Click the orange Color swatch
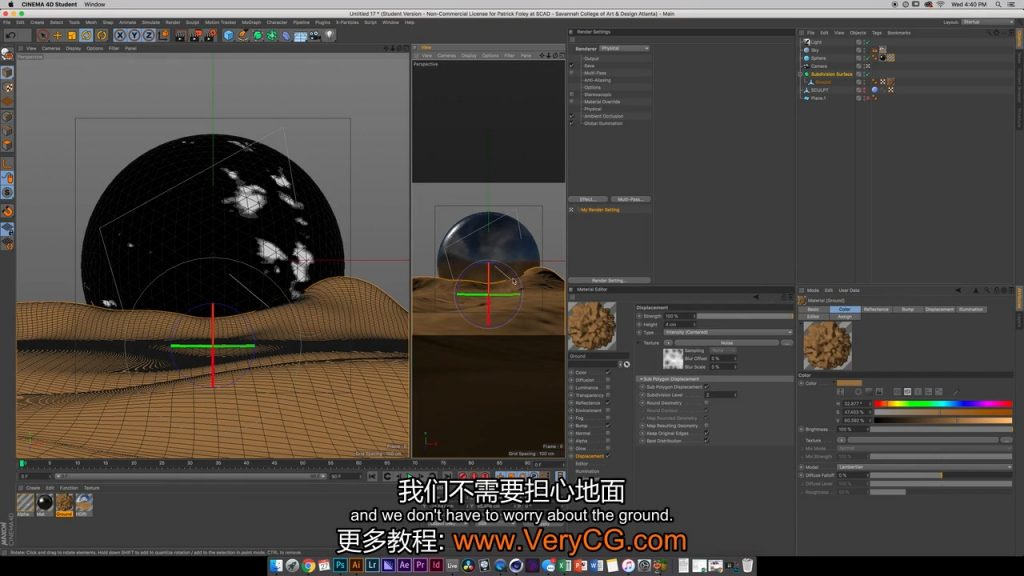Viewport: 1024px width, 576px height. coord(849,383)
